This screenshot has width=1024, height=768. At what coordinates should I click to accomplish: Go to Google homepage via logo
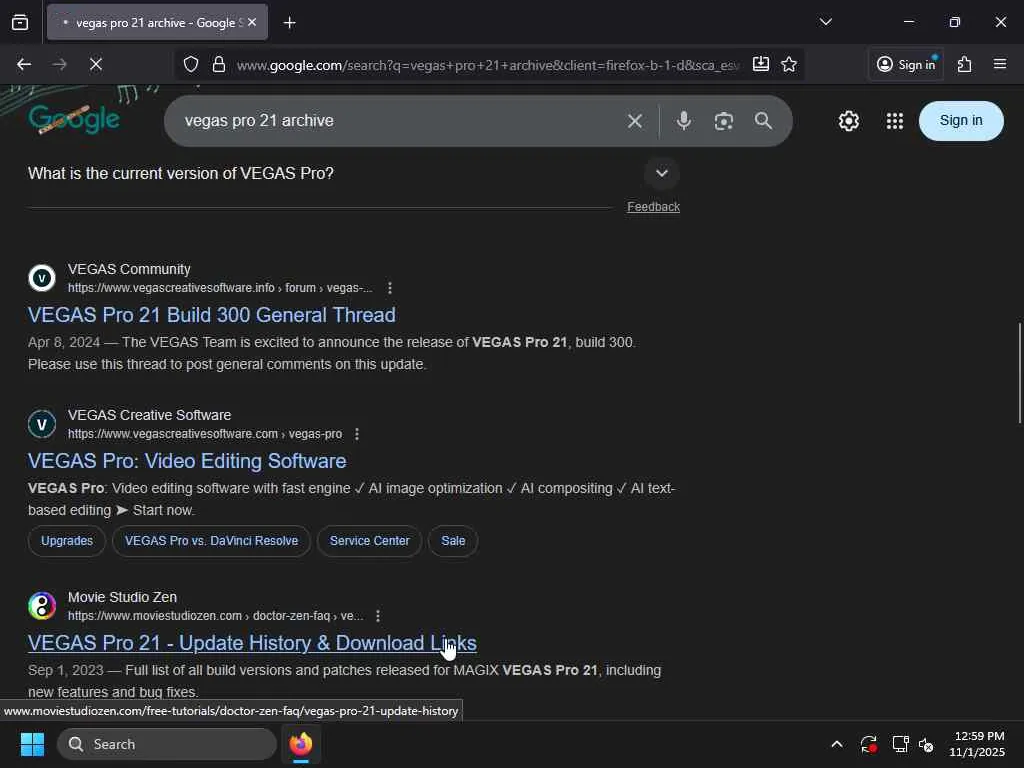74,120
